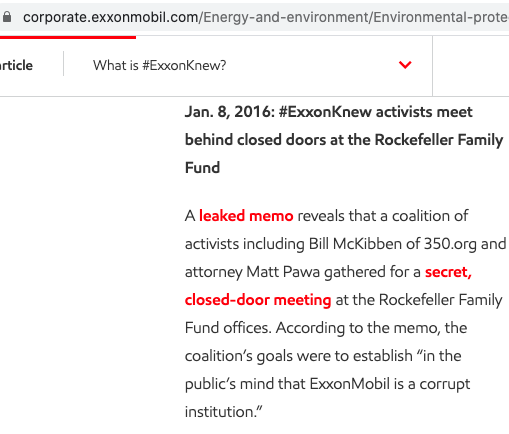
Task: Follow the red "secret," link text
Action: pyautogui.click(x=448, y=272)
